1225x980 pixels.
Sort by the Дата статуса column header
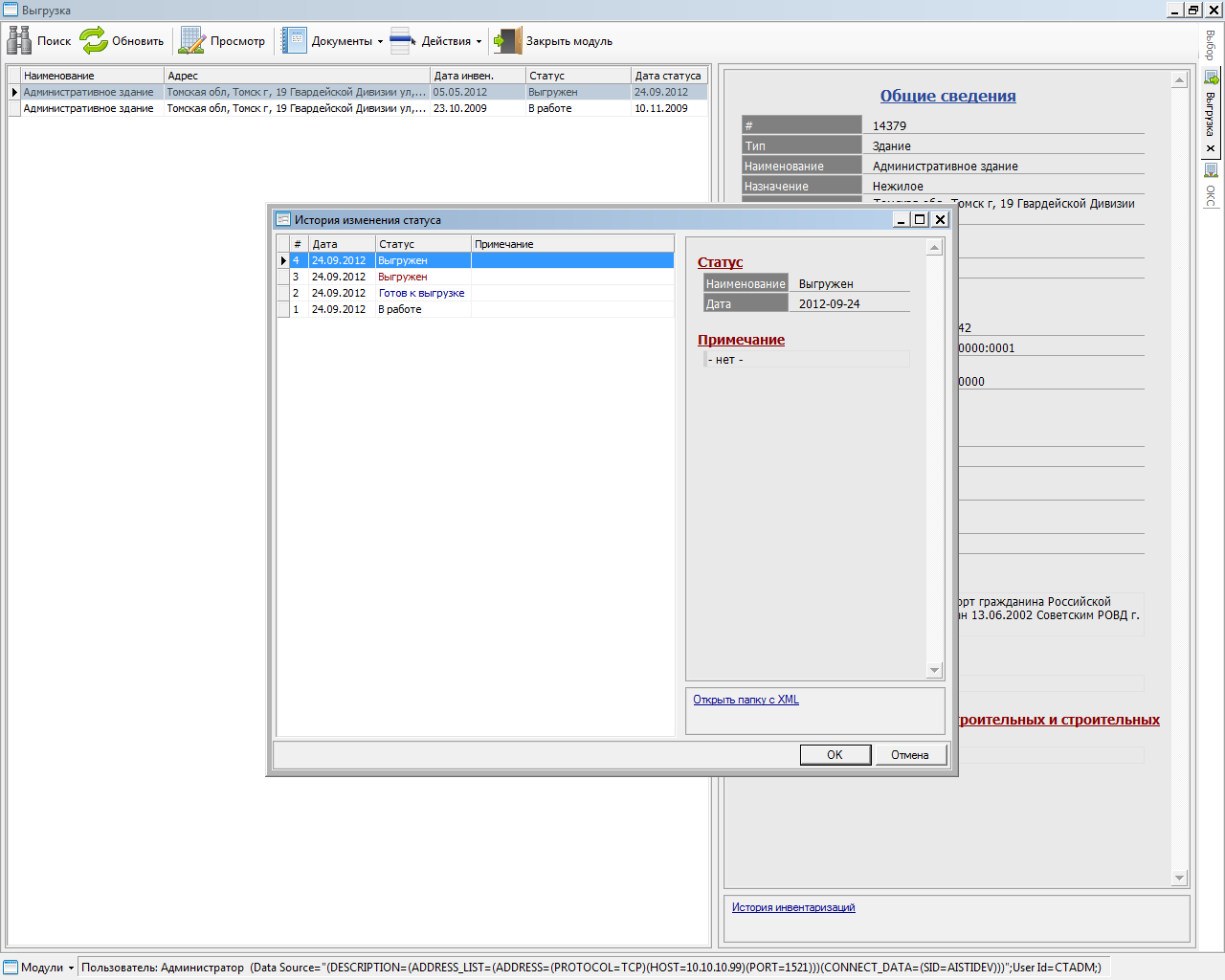[x=668, y=76]
